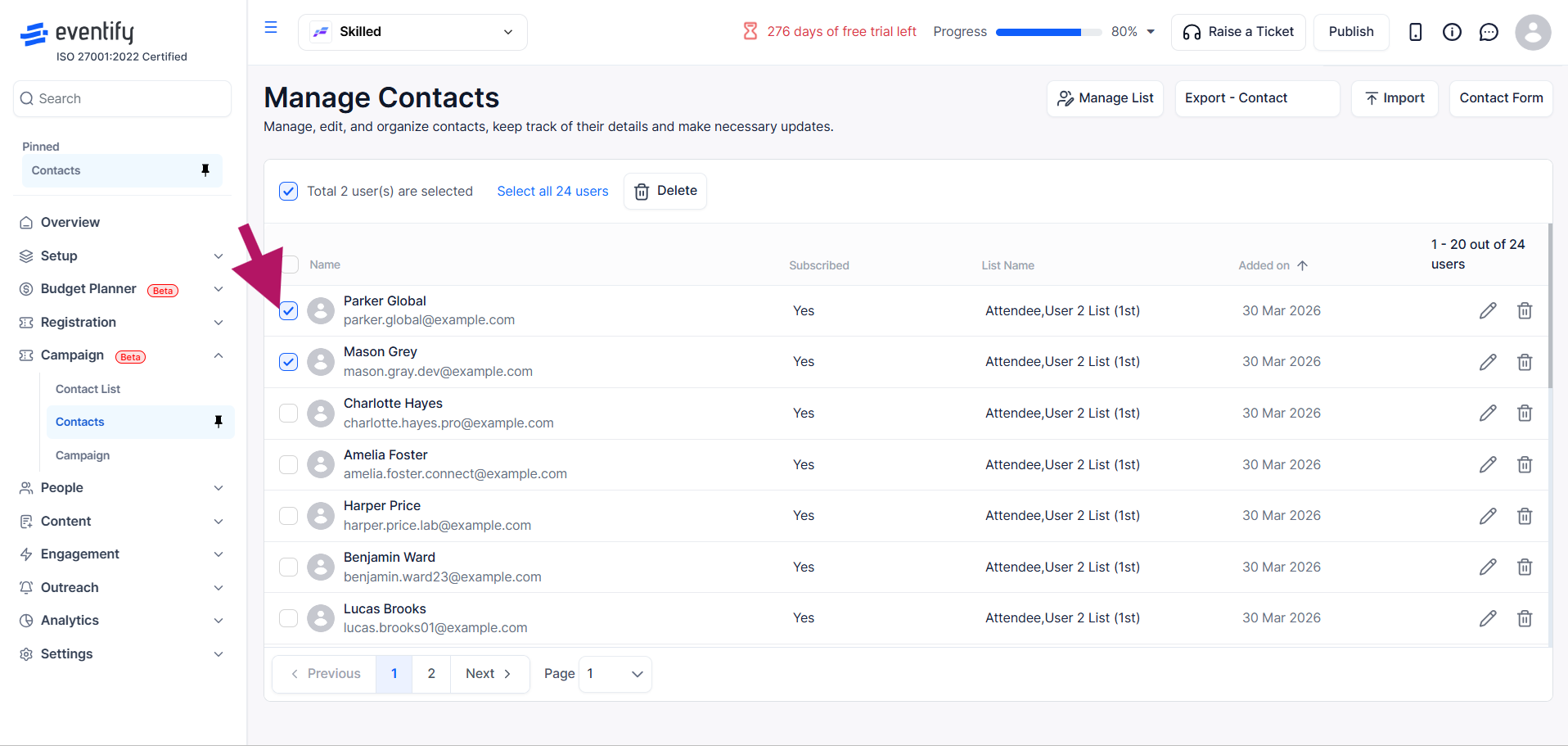Image resolution: width=1568 pixels, height=746 pixels.
Task: Delete Benjamin Ward using trash icon
Action: pos(1525,567)
